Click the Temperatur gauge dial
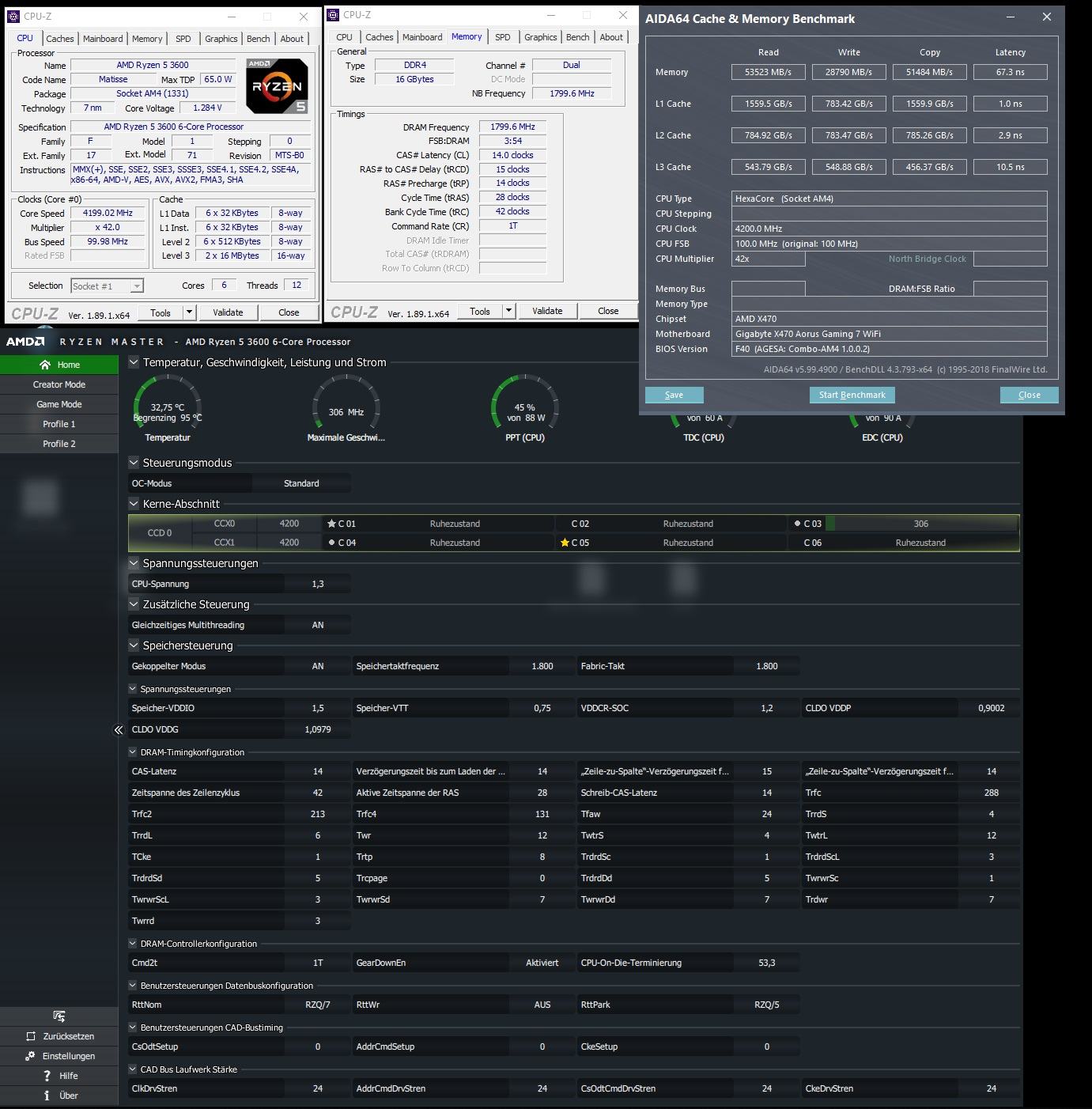The width and height of the screenshot is (1092, 1109). (168, 402)
